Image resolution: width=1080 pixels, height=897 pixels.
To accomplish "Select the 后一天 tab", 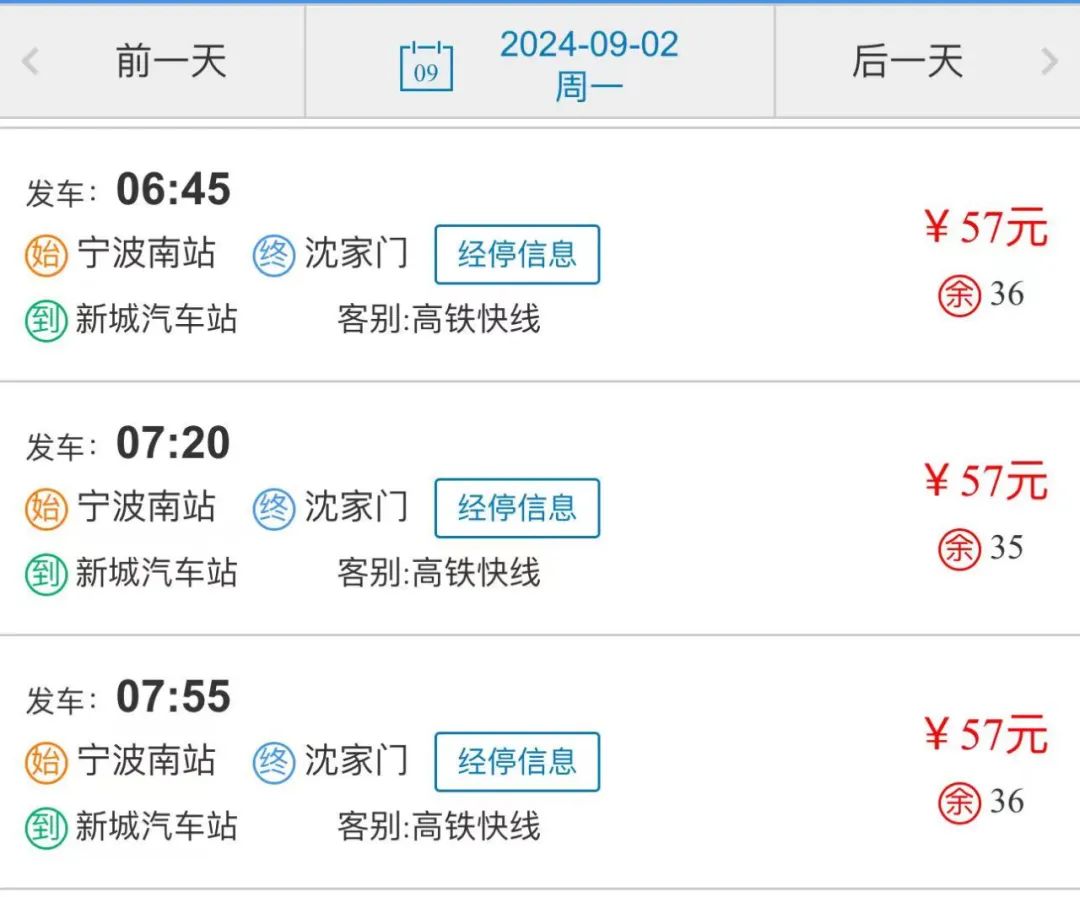I will tap(907, 61).
